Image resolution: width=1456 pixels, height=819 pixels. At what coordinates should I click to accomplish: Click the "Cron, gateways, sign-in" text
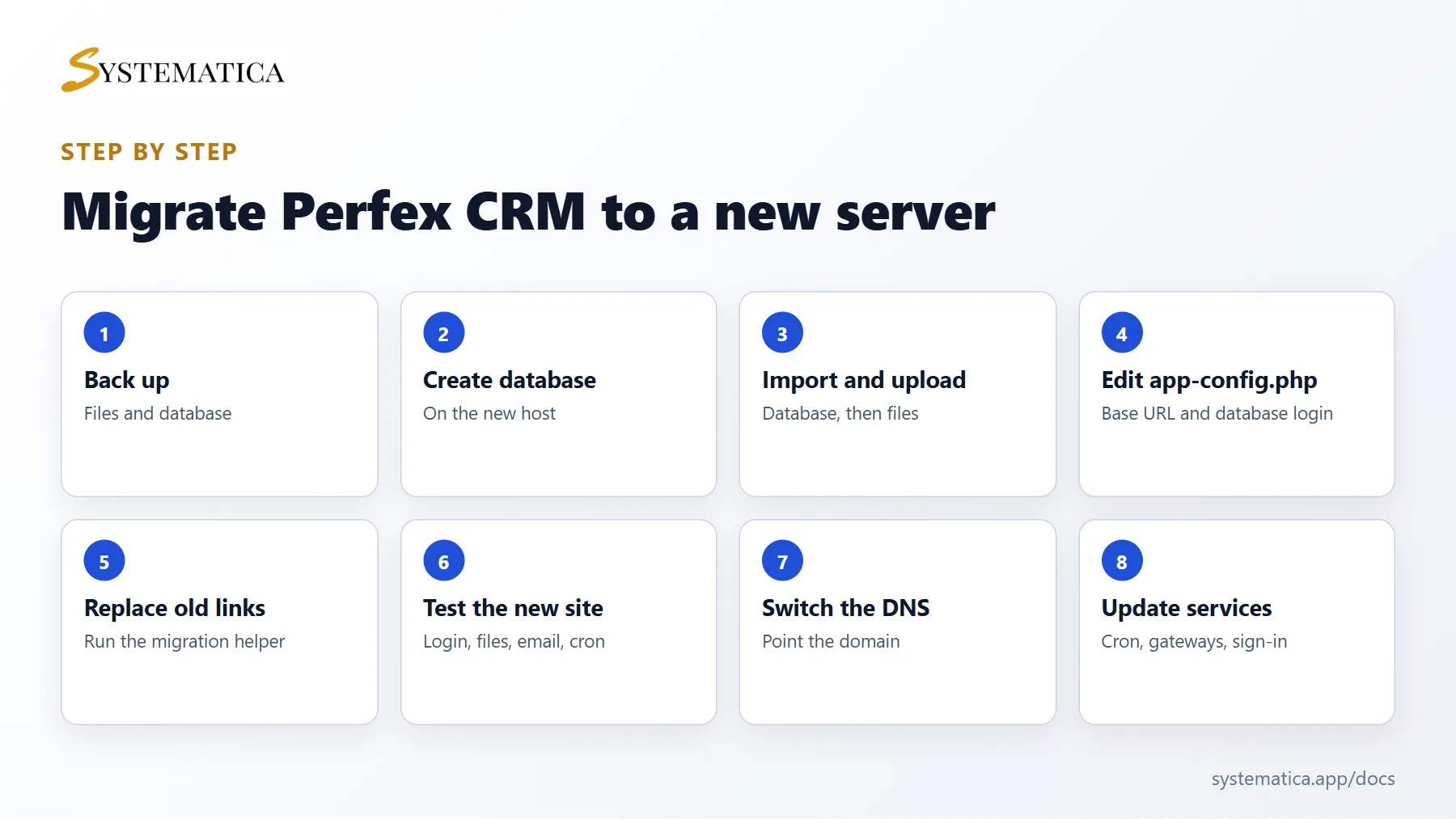1194,641
